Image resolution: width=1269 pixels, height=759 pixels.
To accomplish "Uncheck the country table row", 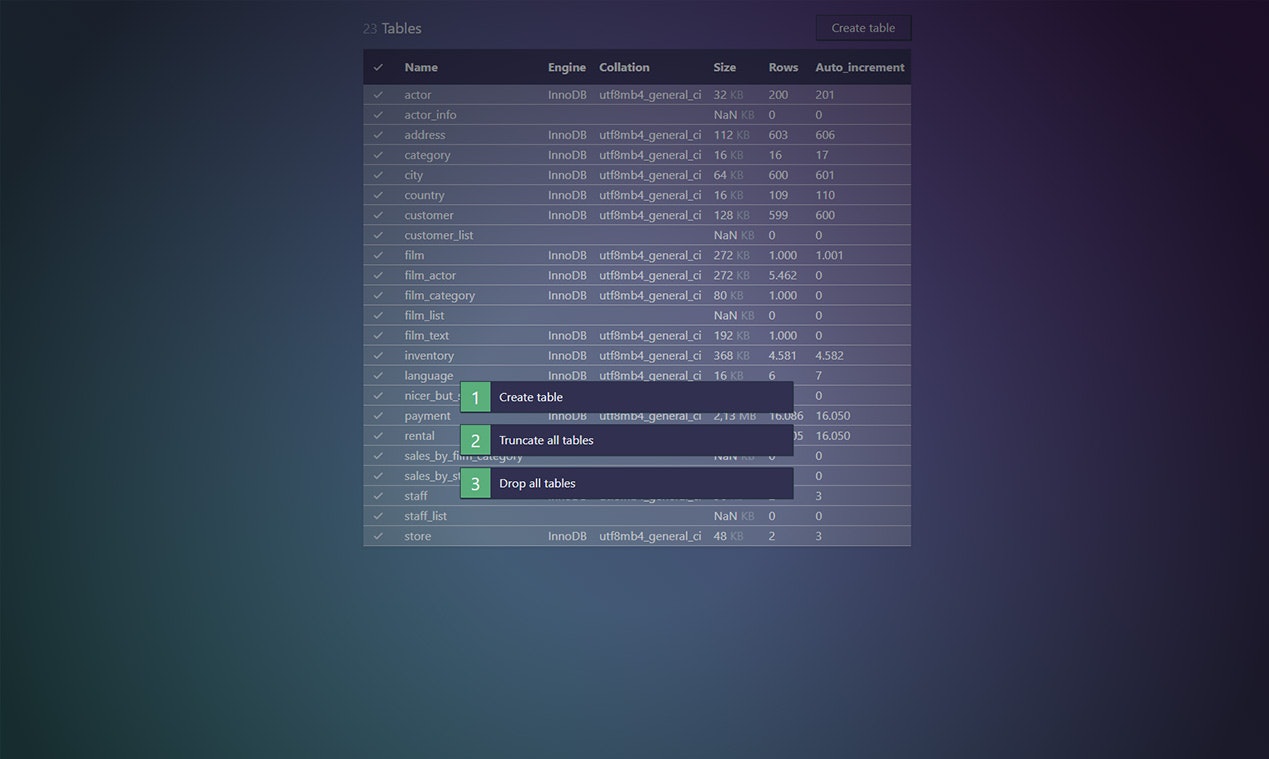I will (x=378, y=195).
